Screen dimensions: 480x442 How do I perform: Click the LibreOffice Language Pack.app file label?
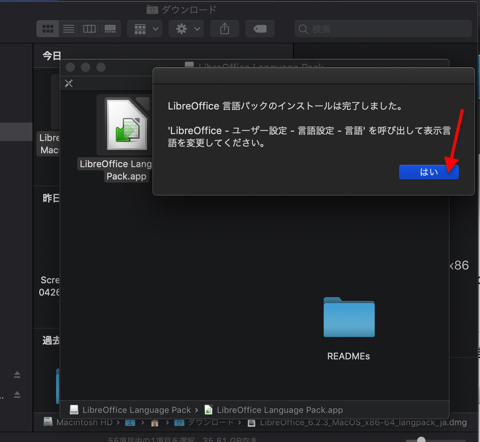click(x=116, y=170)
